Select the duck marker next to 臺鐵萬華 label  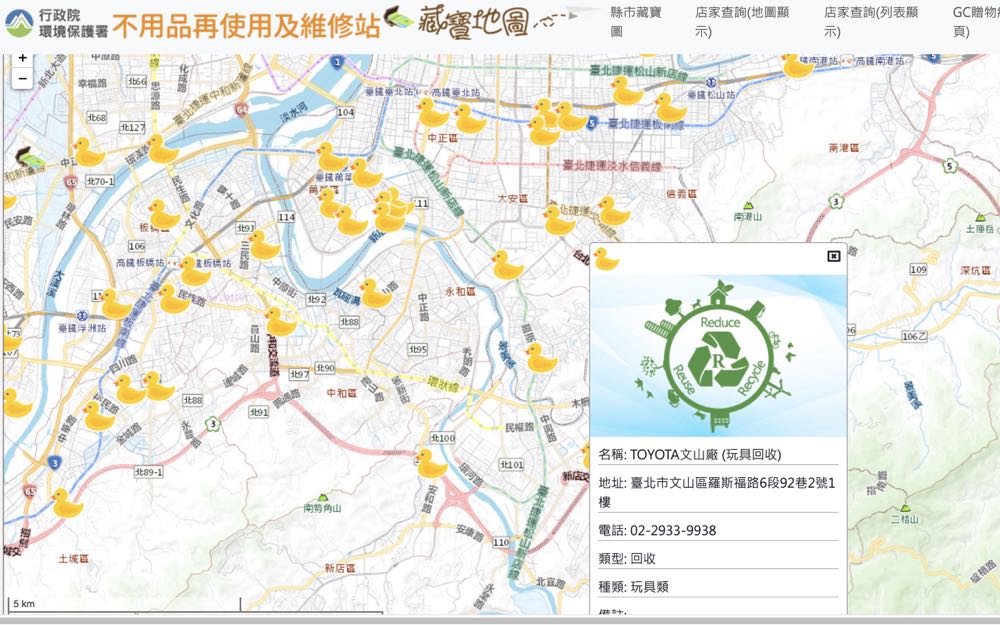[365, 173]
